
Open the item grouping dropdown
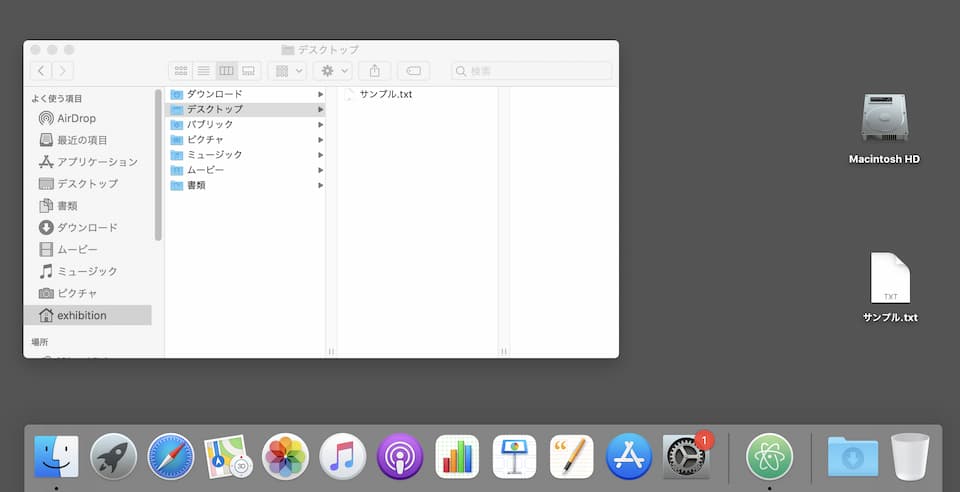pos(288,71)
